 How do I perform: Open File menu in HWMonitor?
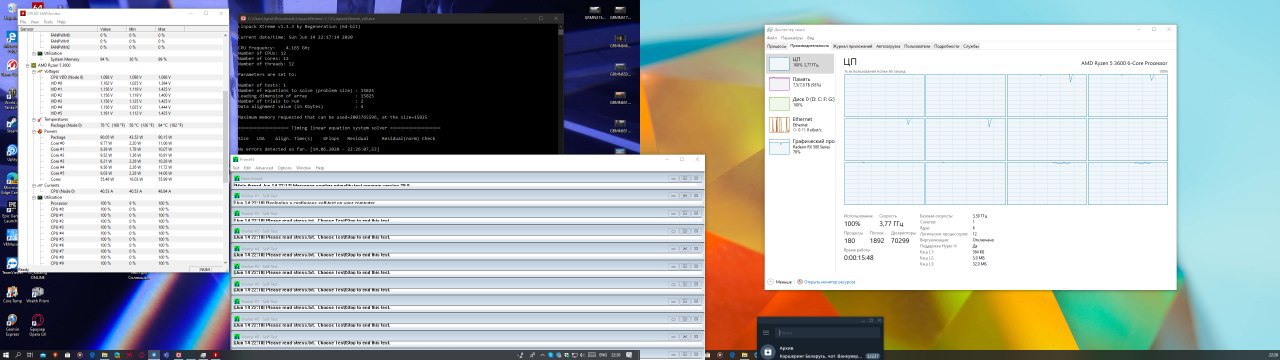pyautogui.click(x=23, y=21)
